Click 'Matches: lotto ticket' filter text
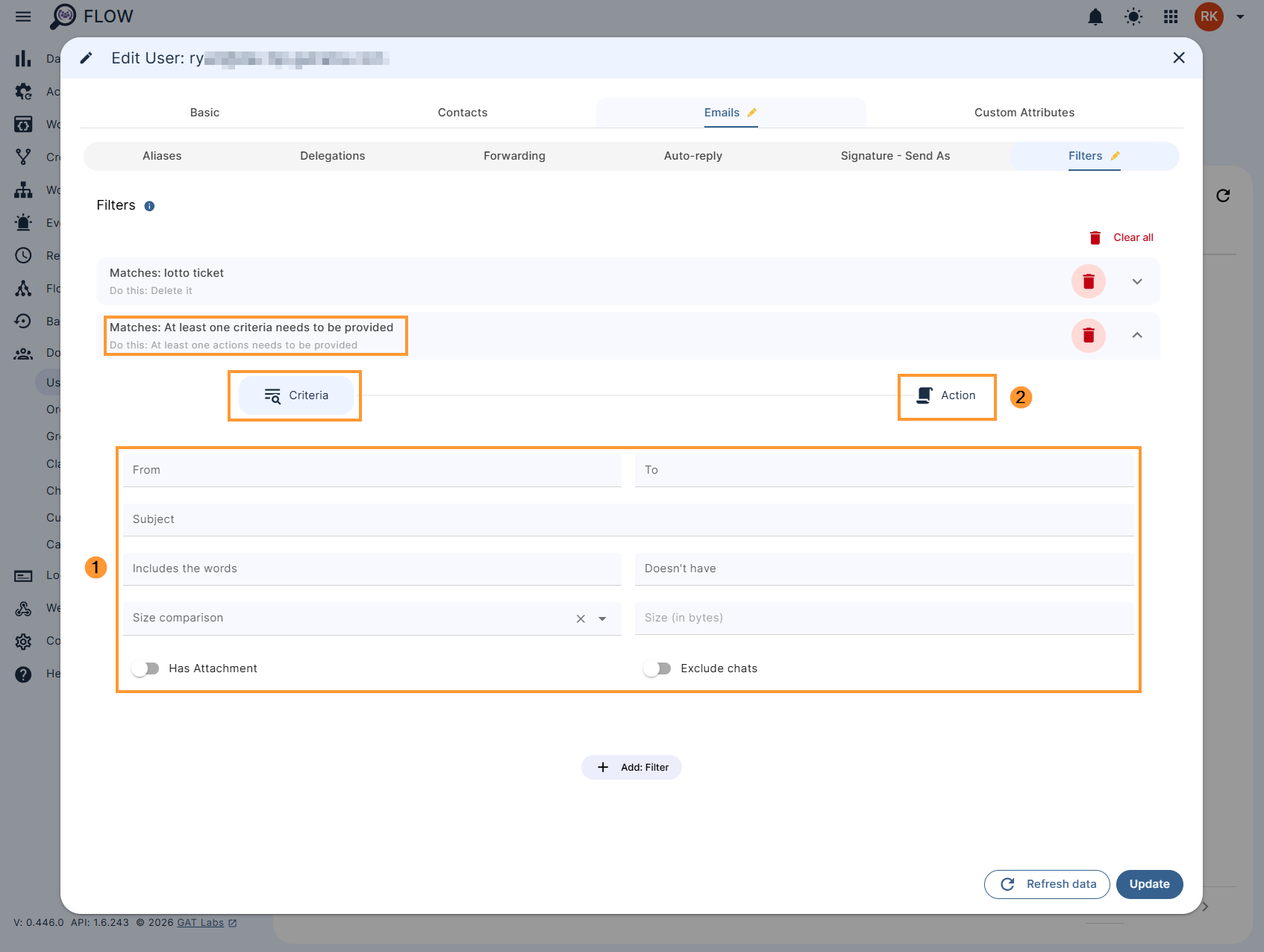Viewport: 1264px width, 952px height. [166, 273]
